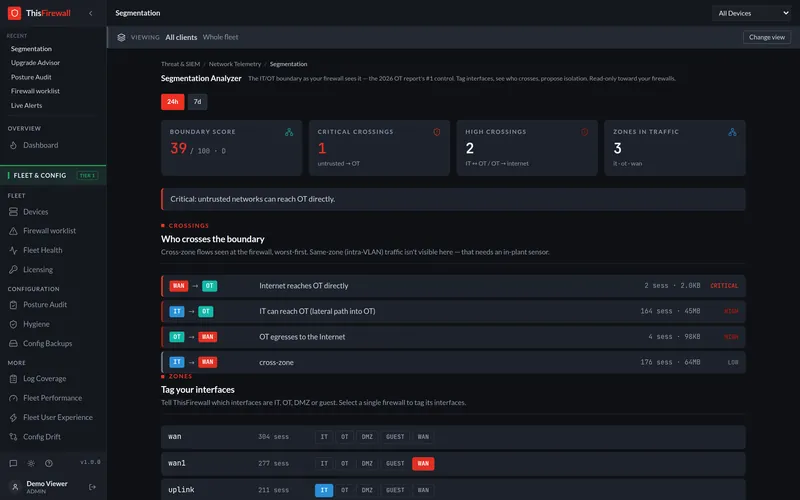Open Upgrade Advisor in the Recent list
800x500 pixels.
pyautogui.click(x=35, y=63)
